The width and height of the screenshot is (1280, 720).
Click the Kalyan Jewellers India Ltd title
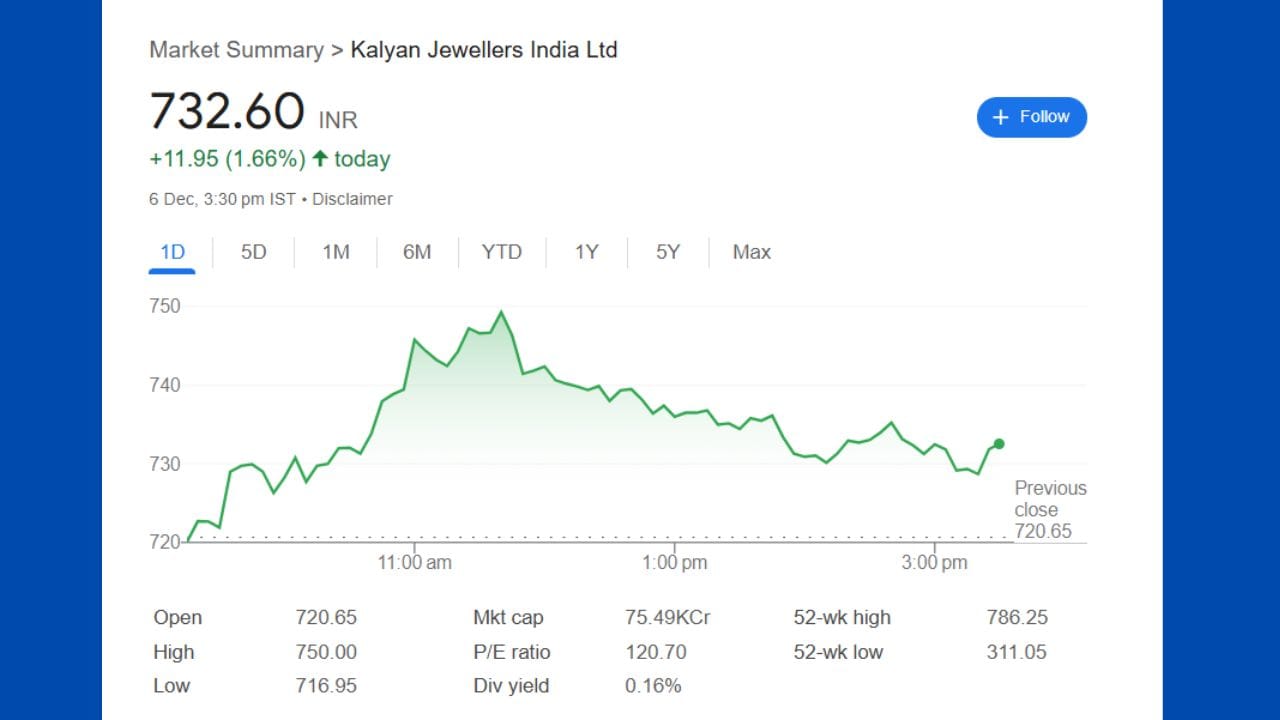coord(484,50)
